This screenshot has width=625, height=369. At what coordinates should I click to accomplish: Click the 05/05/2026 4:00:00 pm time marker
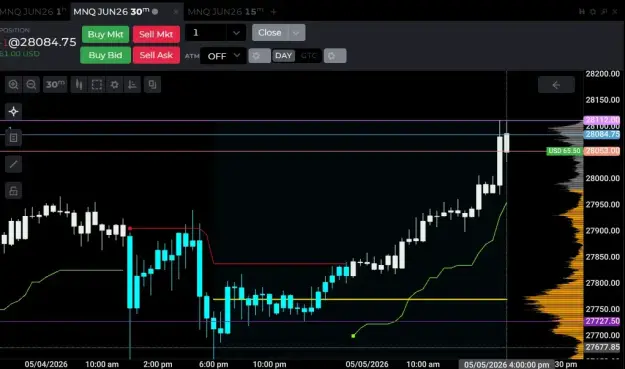(506, 364)
